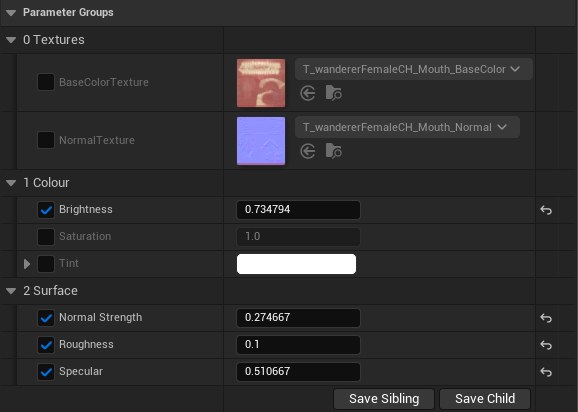This screenshot has height=412, width=578.
Task: Edit the Normal Strength value 0.274667
Action: (298, 318)
